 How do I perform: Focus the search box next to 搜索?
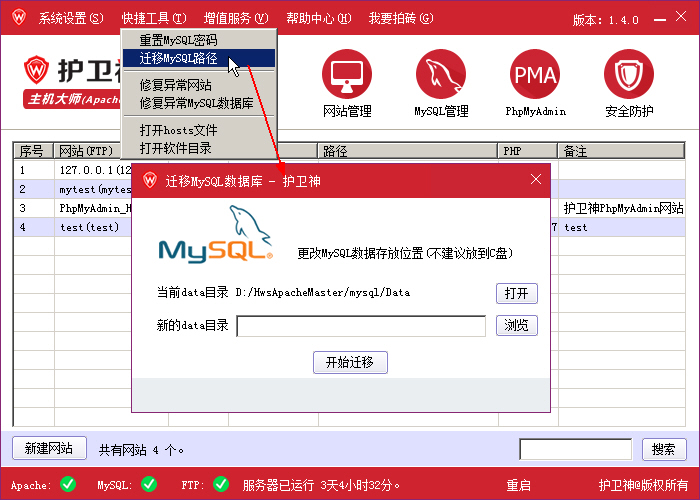[x=575, y=449]
